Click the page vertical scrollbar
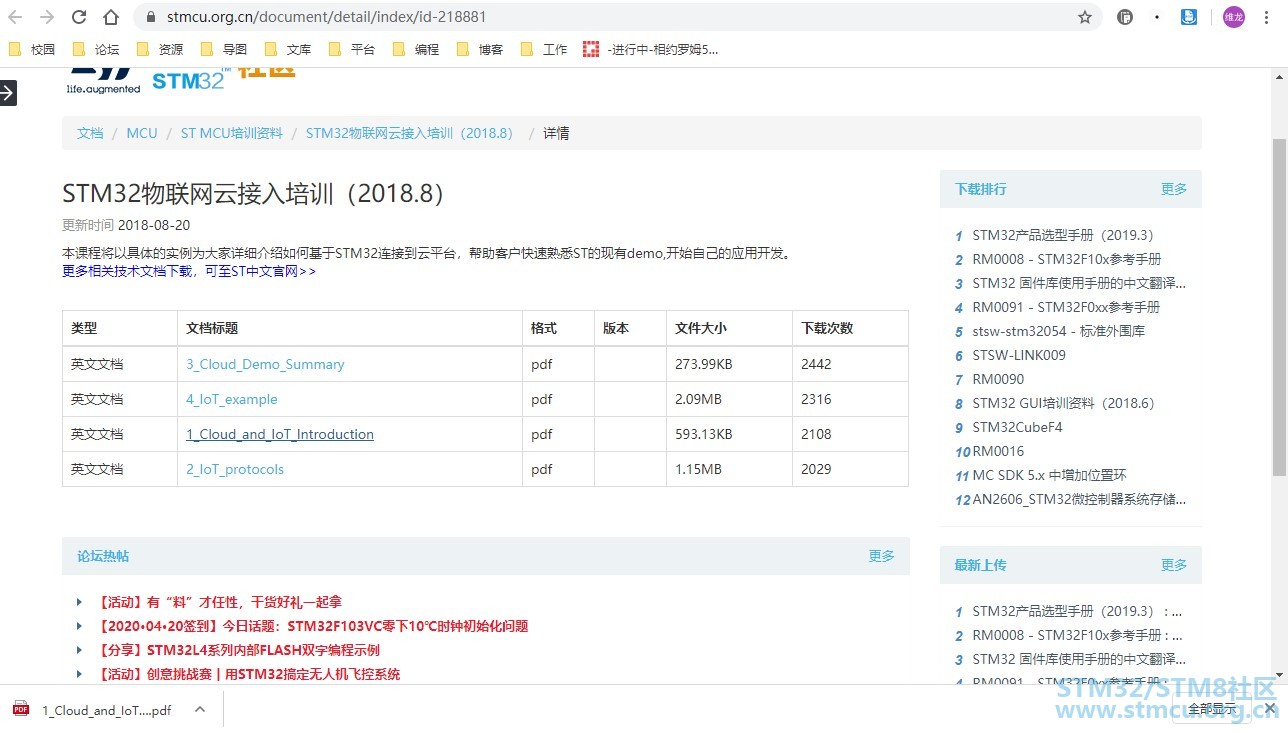Viewport: 1288px width, 733px height. pos(1279,306)
